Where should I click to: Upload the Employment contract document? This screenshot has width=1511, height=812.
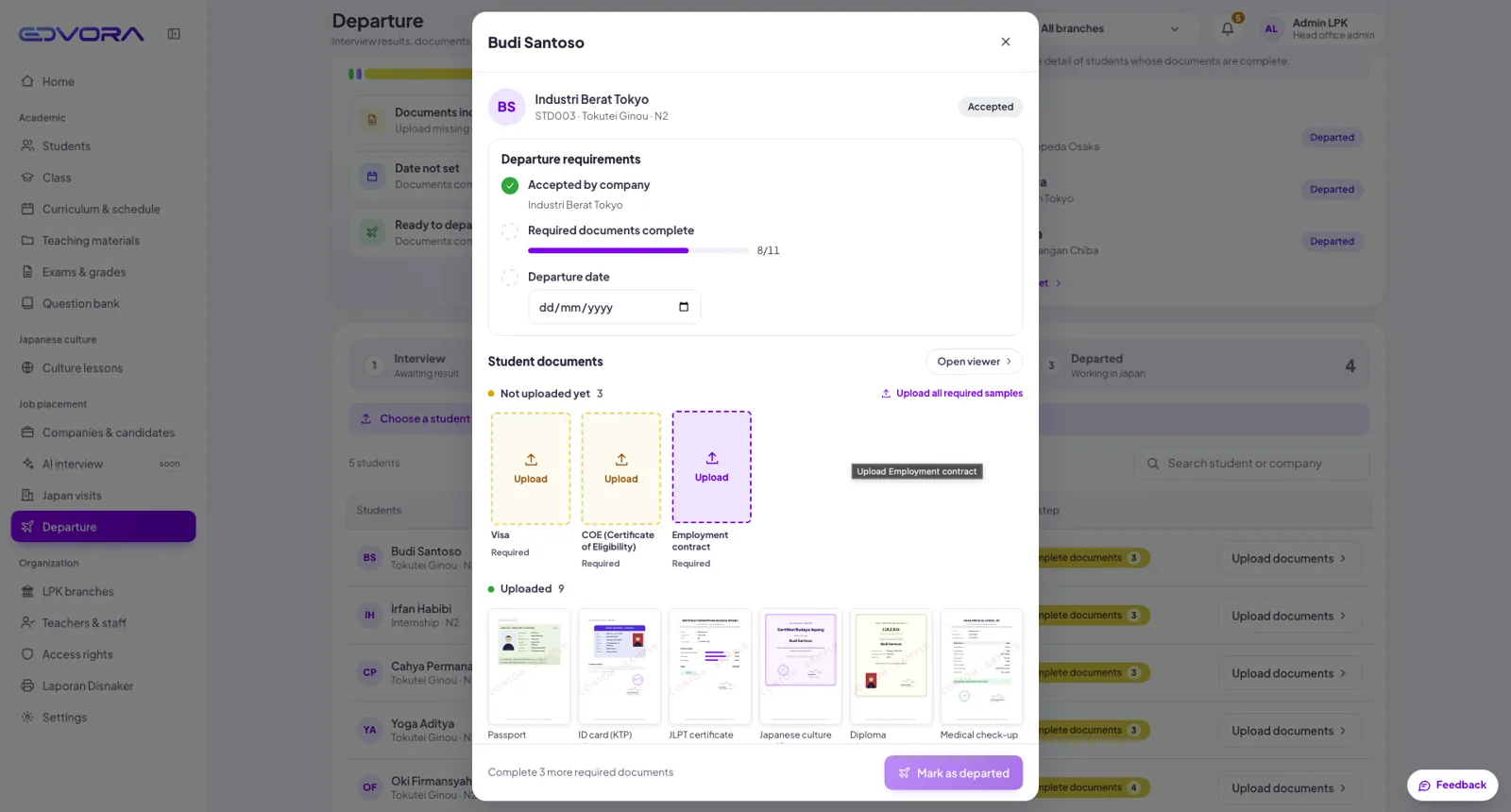[x=712, y=466]
